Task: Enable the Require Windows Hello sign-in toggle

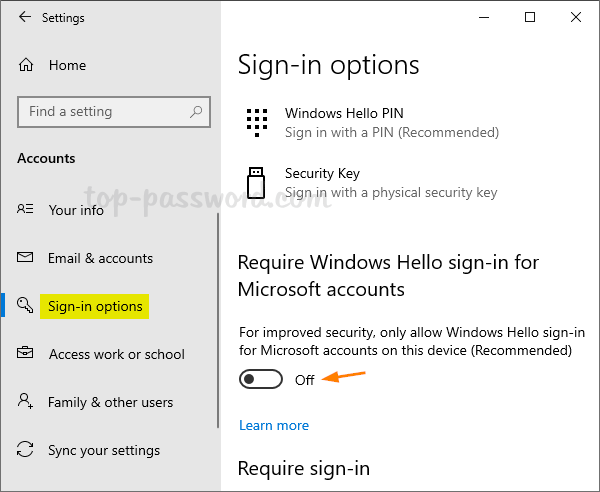Action: (x=260, y=380)
